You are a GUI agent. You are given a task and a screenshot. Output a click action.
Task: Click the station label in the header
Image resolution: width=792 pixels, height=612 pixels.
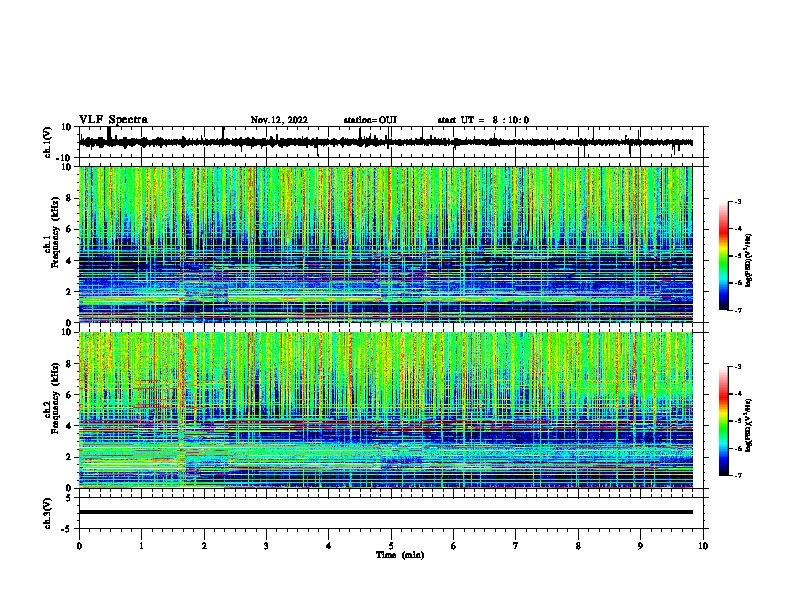(x=370, y=120)
